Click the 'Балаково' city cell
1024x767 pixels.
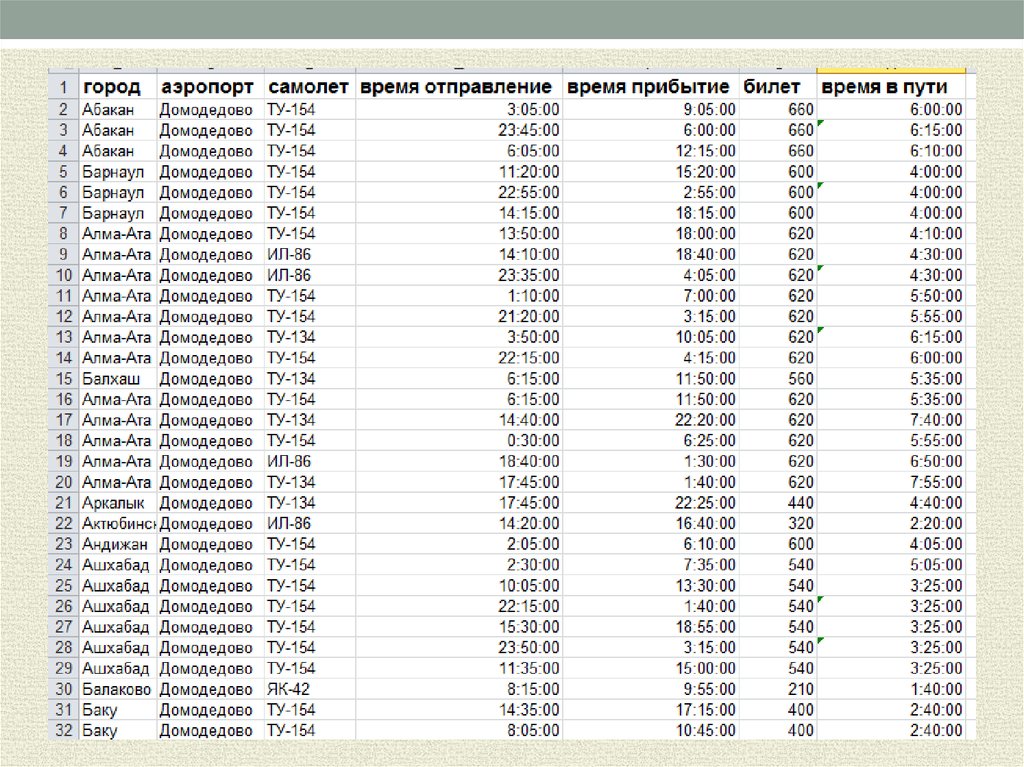point(117,689)
